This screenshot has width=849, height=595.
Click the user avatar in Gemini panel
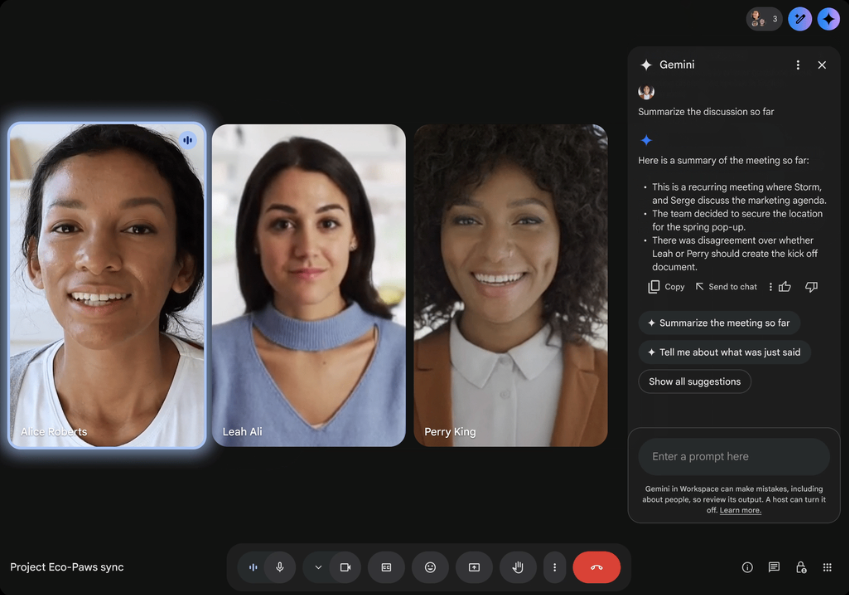[x=646, y=92]
